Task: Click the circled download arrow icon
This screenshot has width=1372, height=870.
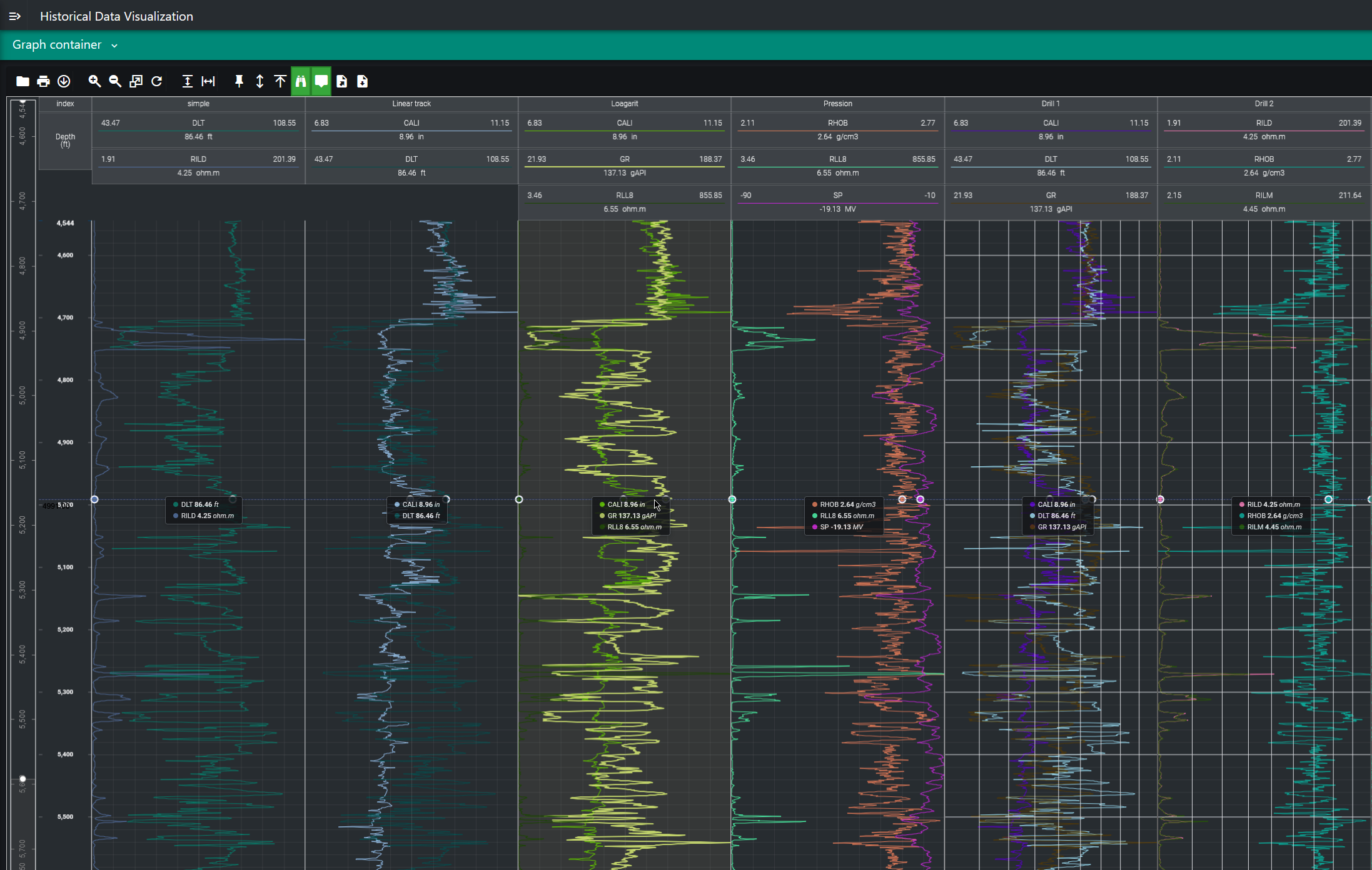Action: [64, 81]
